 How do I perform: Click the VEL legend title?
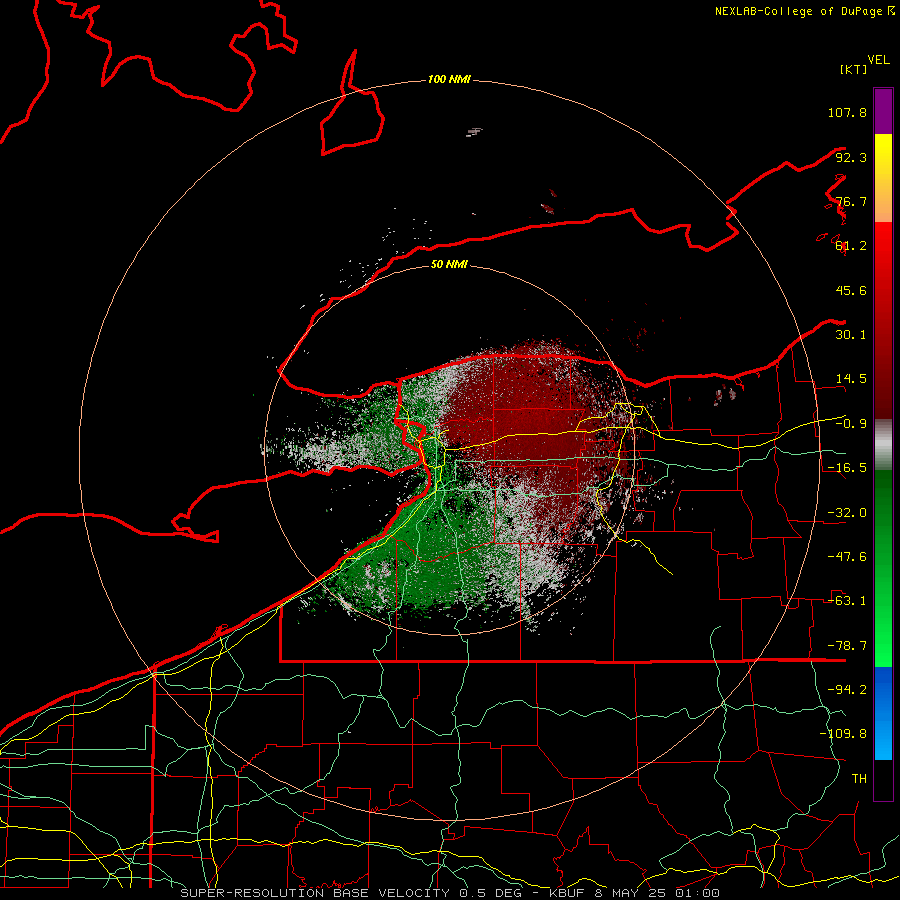[878, 60]
